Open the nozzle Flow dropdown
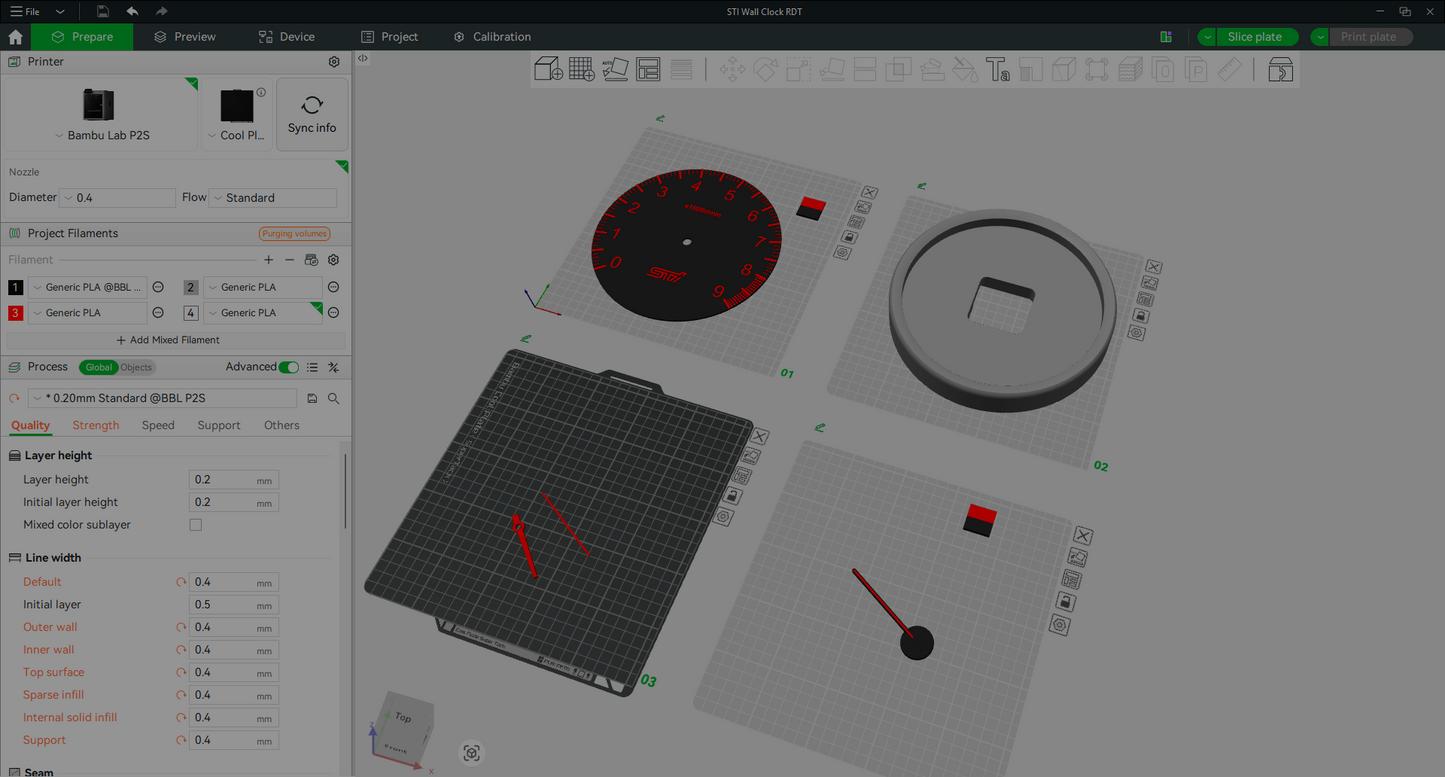Screen dimensions: 1445x777 click(273, 198)
